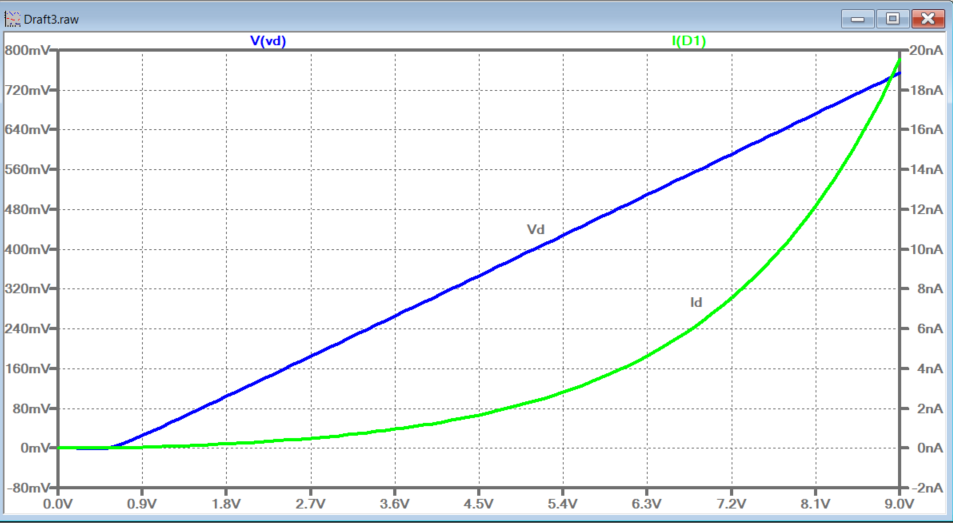Click the 80mV left axis label

coord(31,408)
